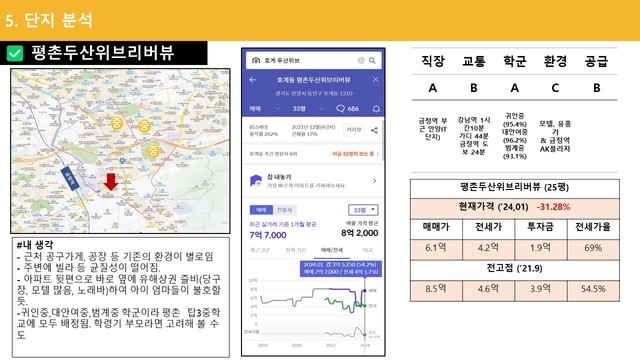Tap the notification bell icon

coord(376,109)
